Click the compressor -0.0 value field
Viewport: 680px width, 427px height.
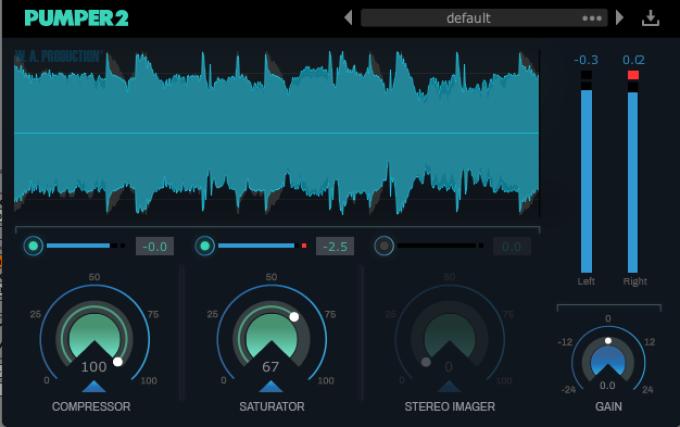click(x=155, y=246)
